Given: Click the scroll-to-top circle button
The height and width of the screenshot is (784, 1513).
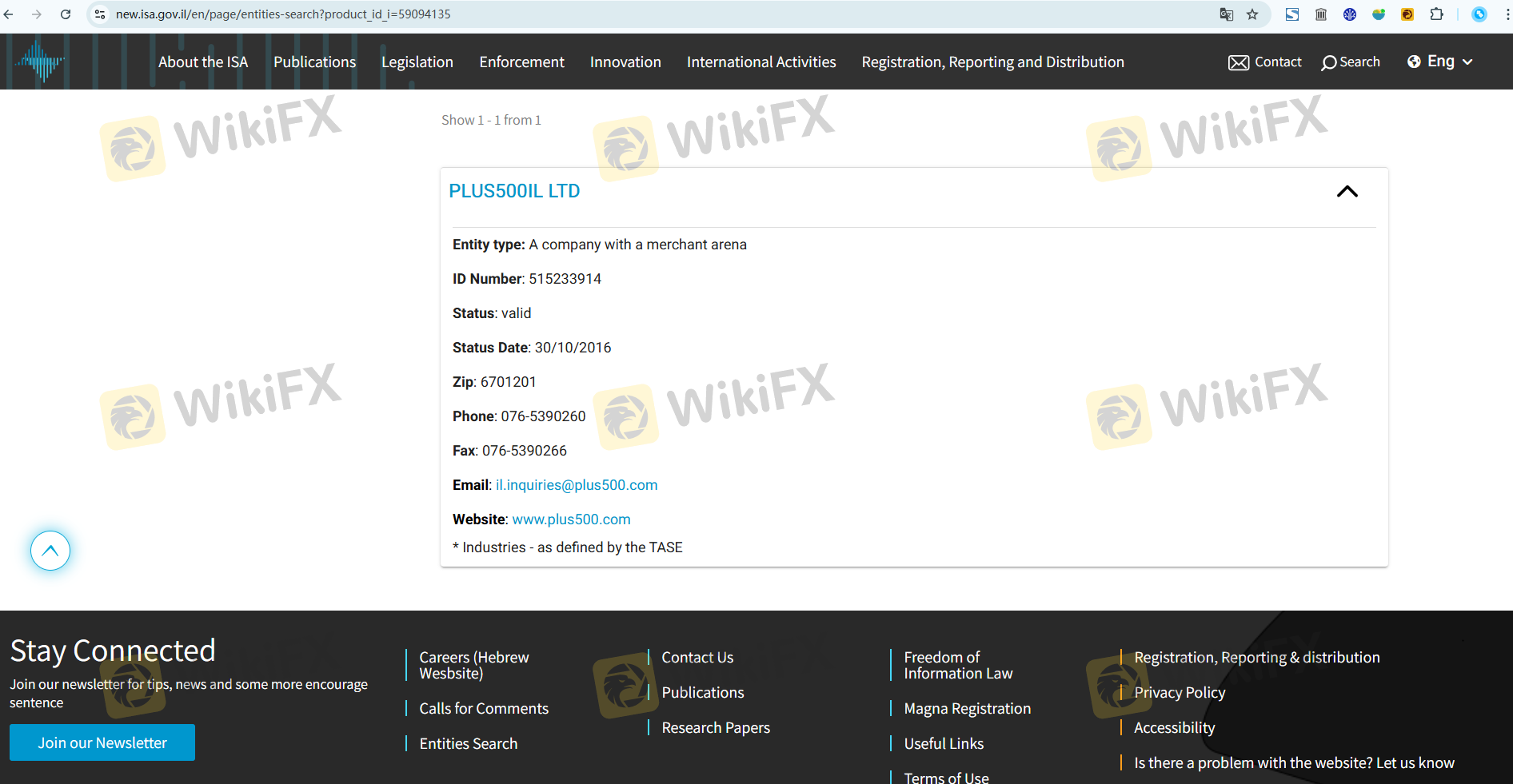Looking at the screenshot, I should click(x=50, y=551).
